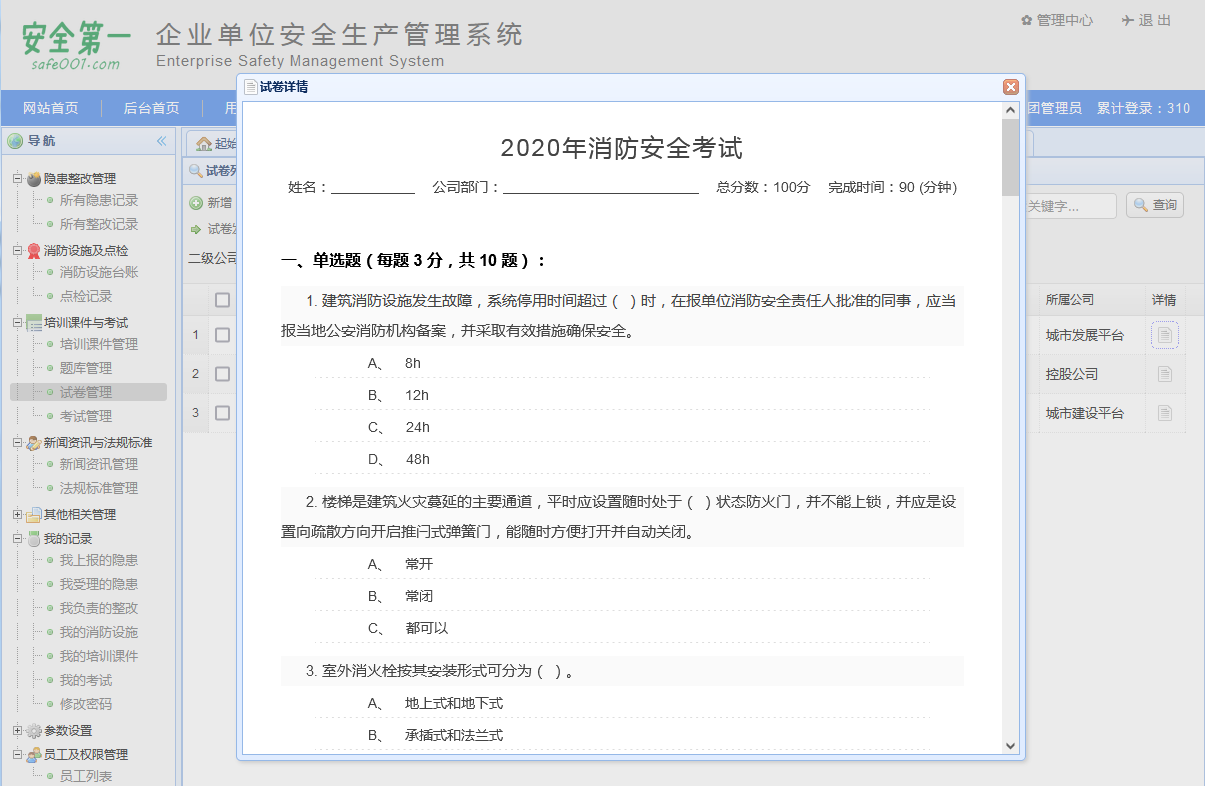Open 我负责的整改 in the navigation tree

(x=99, y=608)
